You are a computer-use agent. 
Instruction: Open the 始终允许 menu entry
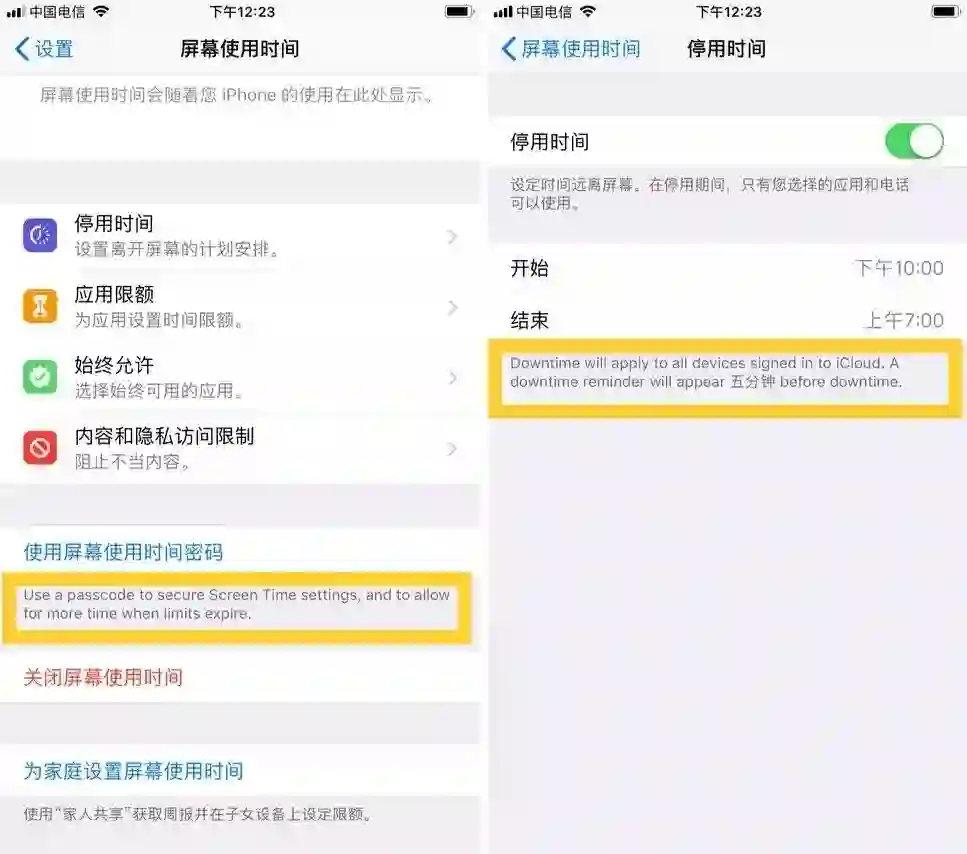coord(240,377)
